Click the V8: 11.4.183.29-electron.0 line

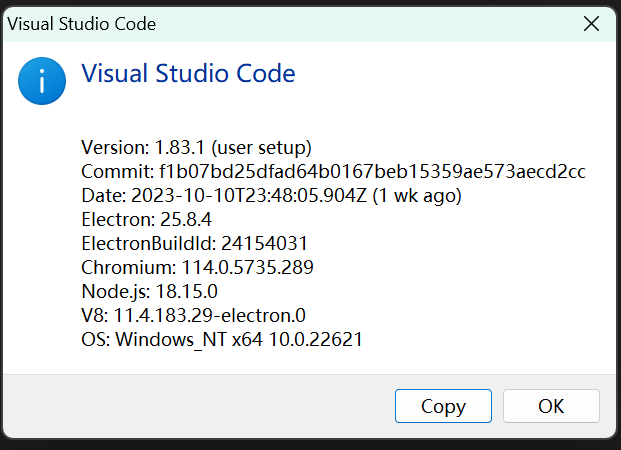pyautogui.click(x=193, y=316)
